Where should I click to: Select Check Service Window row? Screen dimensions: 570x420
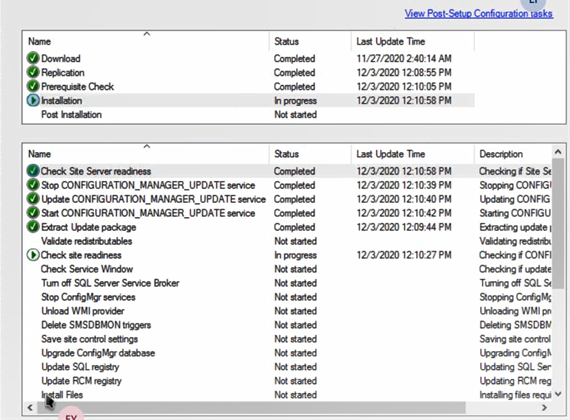point(287,269)
